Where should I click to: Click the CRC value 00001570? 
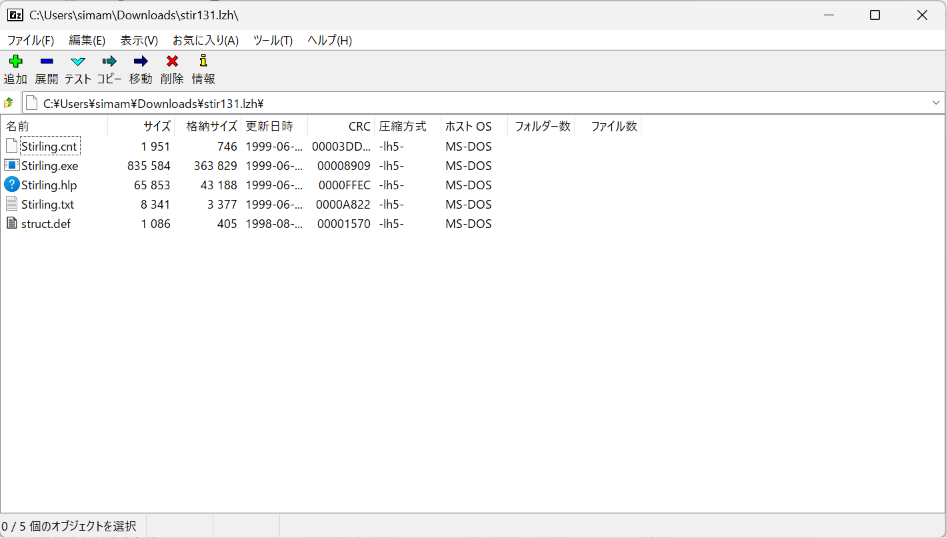pyautogui.click(x=344, y=223)
